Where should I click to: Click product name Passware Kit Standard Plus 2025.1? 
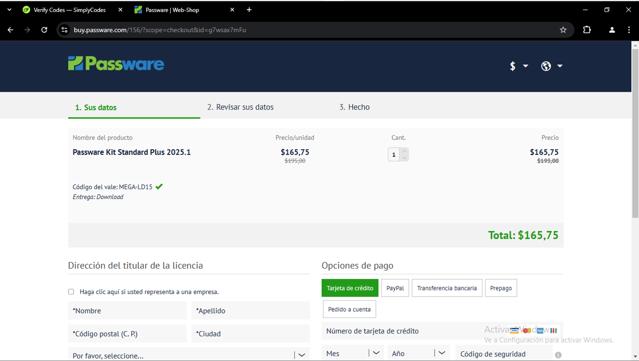click(x=131, y=152)
